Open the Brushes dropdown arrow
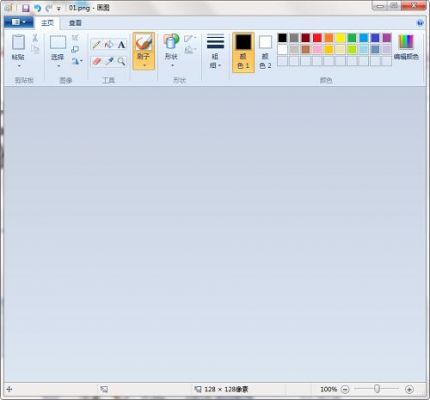 pos(144,65)
